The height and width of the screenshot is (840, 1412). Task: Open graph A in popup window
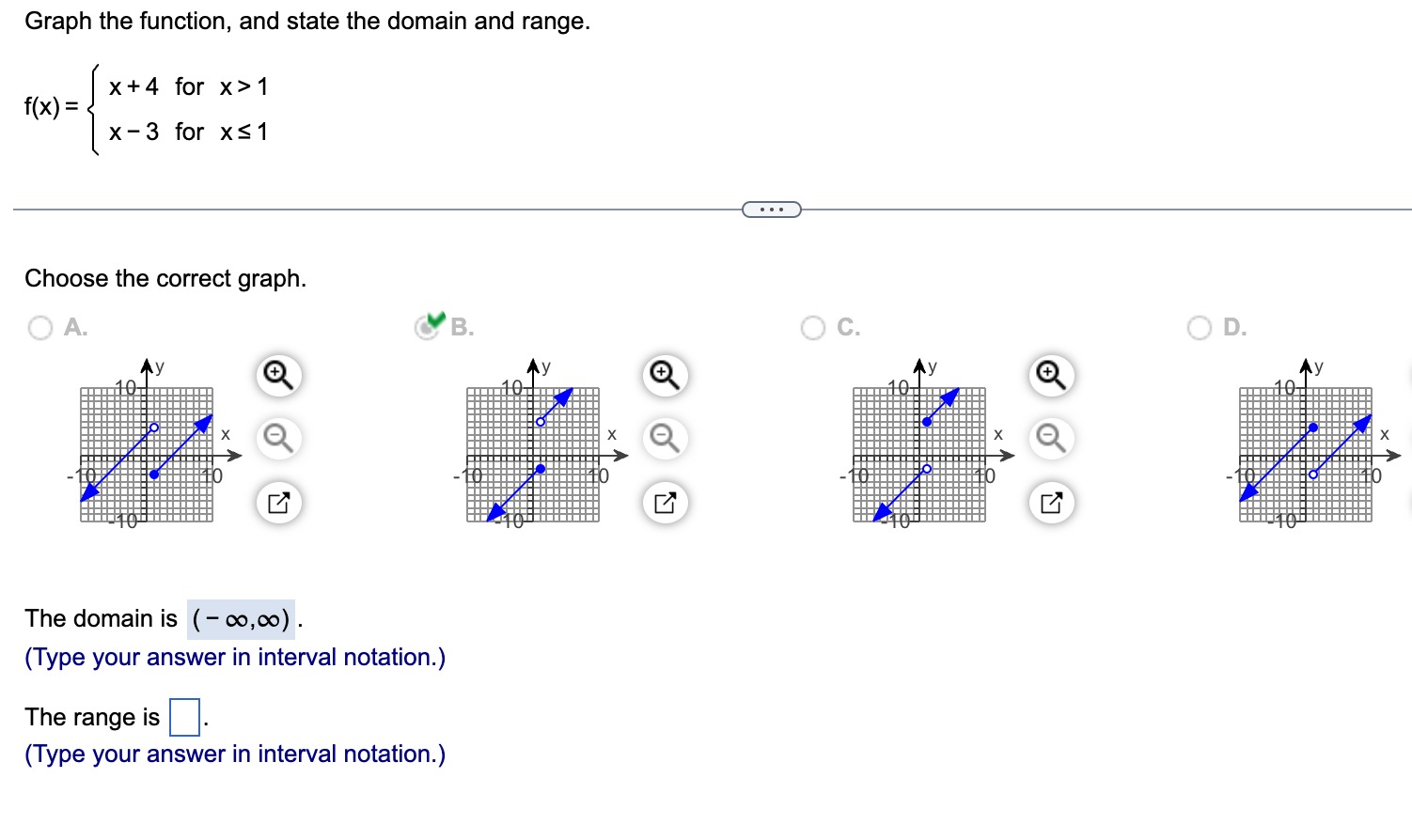click(279, 503)
